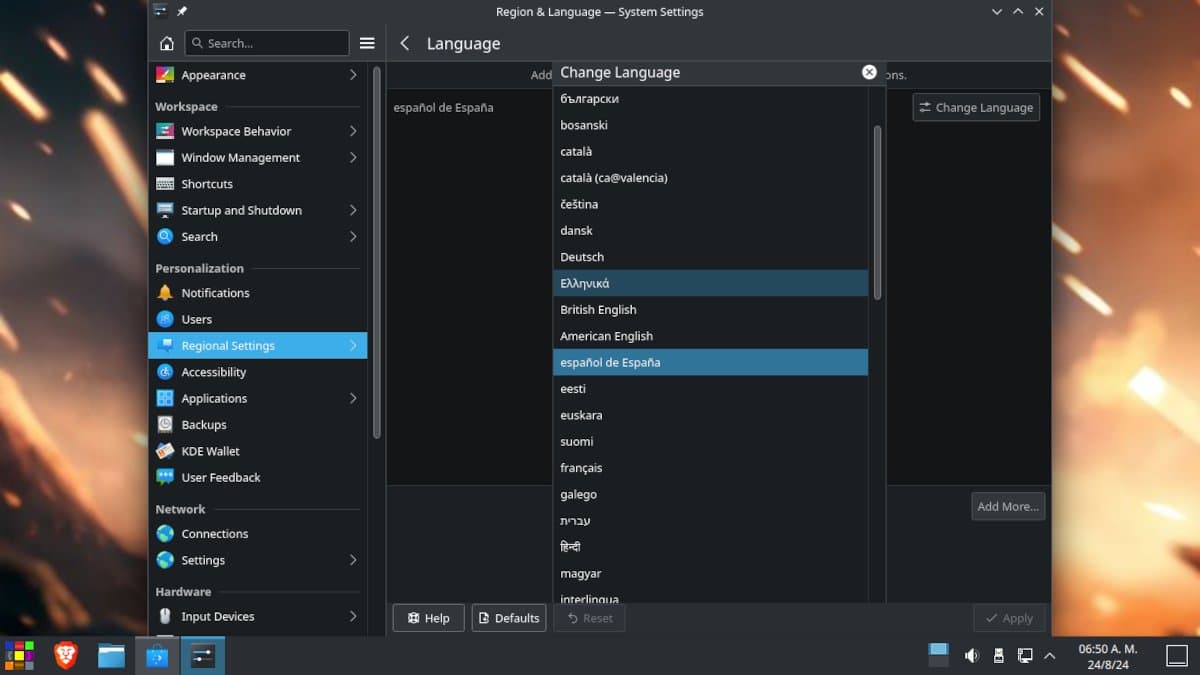Click the language list scrollbar
Image resolution: width=1200 pixels, height=675 pixels.
[x=877, y=212]
